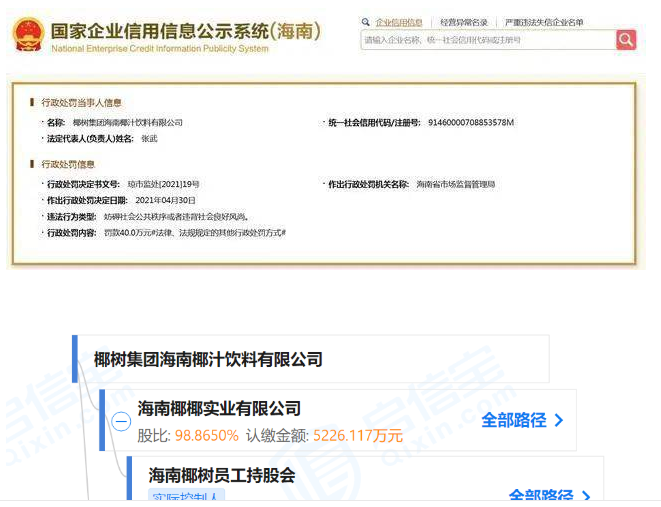Screen dimensions: 661x507
Task: Click the site title 国家企业信用信息公示系统(海南)
Action: 186,31
